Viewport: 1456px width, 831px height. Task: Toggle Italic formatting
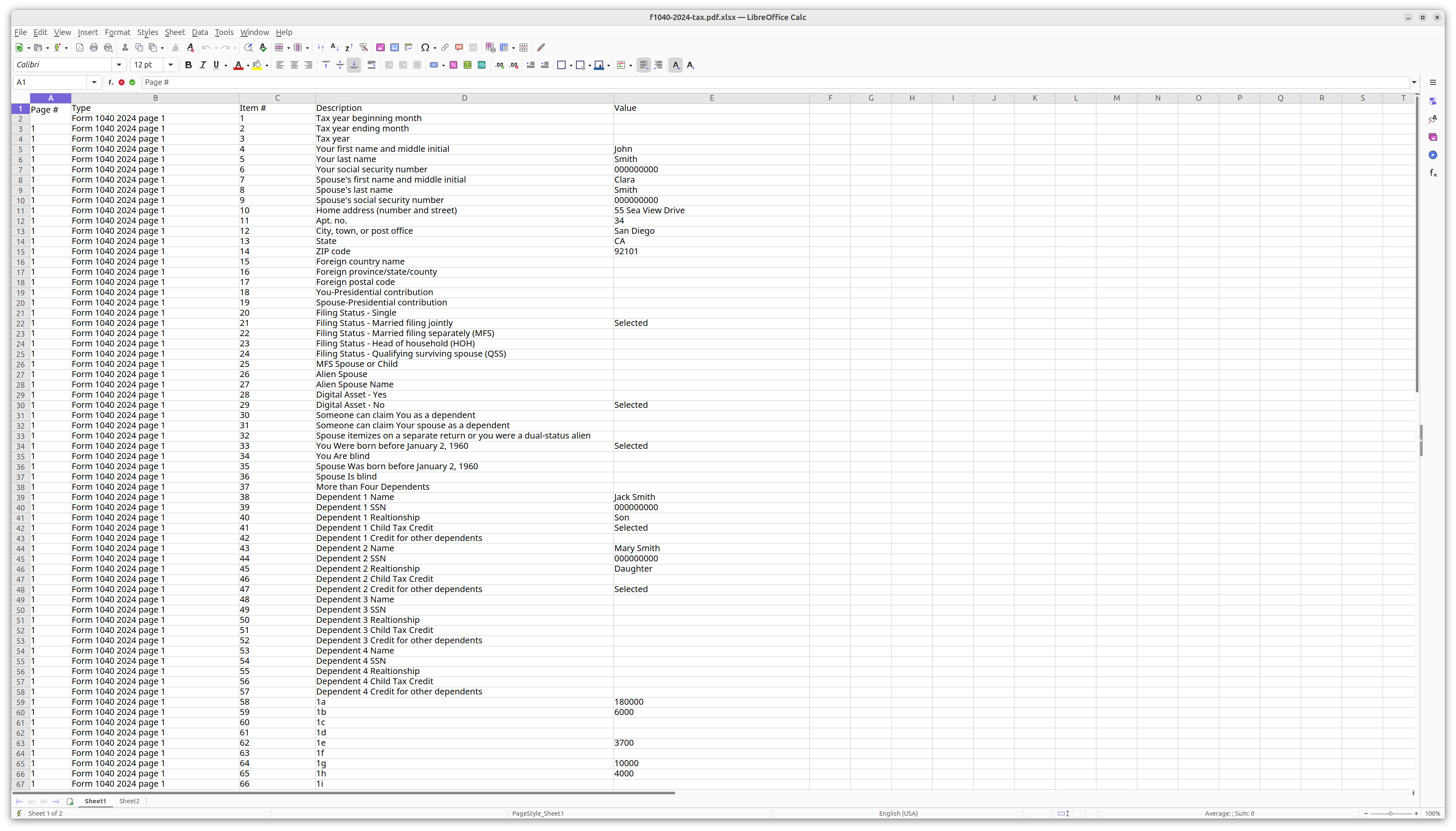[x=203, y=65]
